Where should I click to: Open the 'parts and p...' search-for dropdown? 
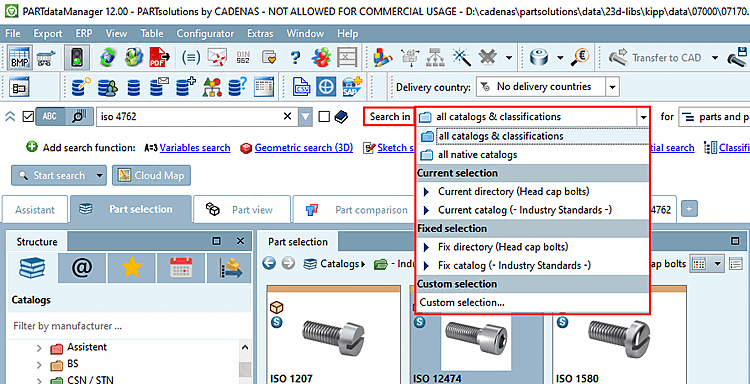pos(714,117)
